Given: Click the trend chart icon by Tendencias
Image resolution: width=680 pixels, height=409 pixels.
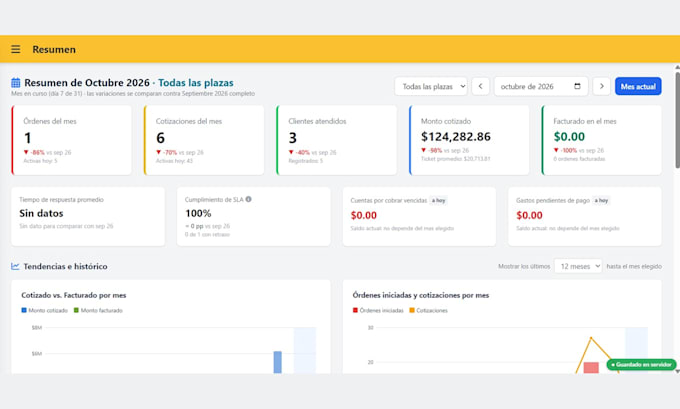Looking at the screenshot, I should pos(15,266).
